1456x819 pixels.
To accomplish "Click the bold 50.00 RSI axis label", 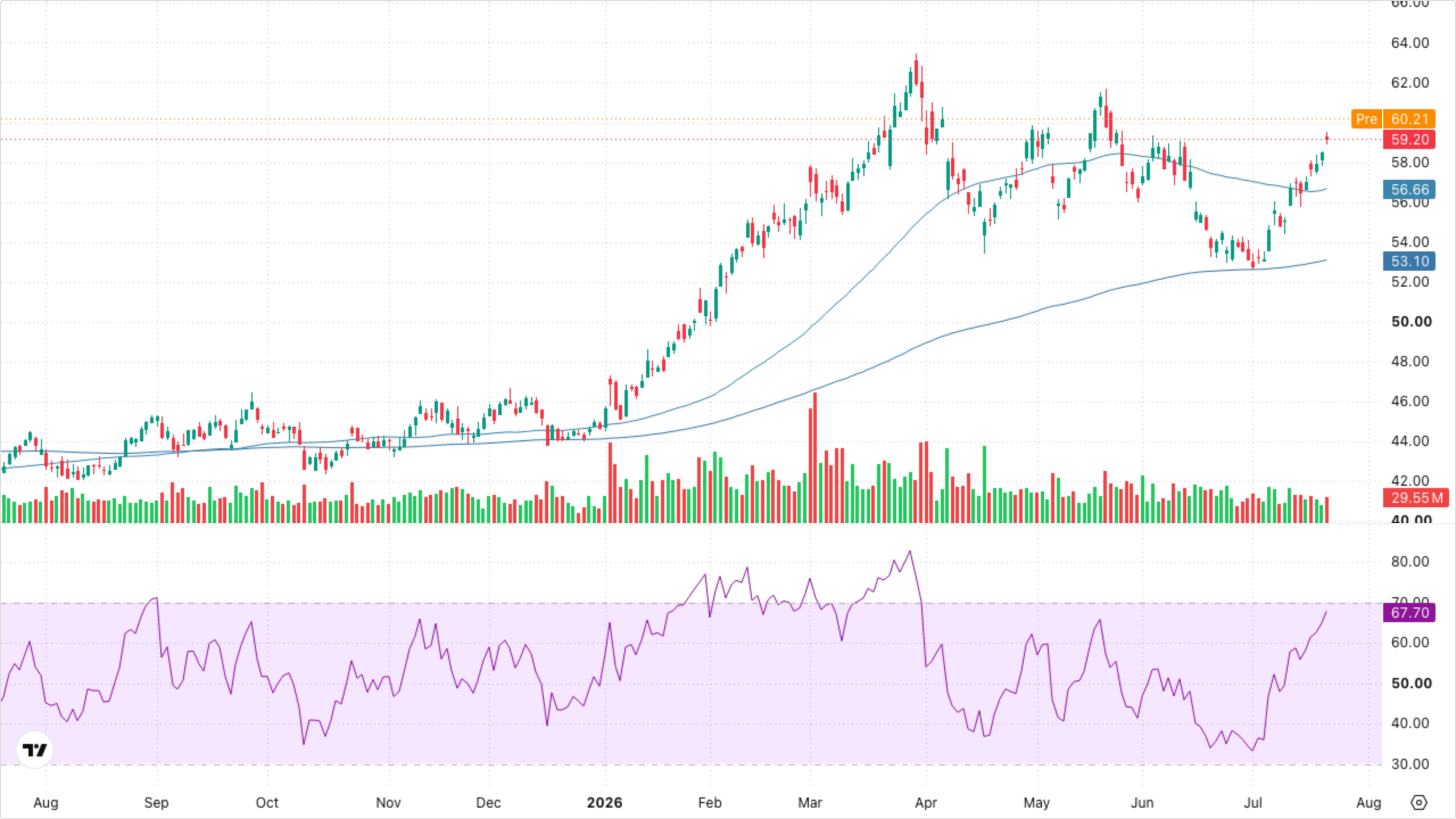I will [1412, 683].
